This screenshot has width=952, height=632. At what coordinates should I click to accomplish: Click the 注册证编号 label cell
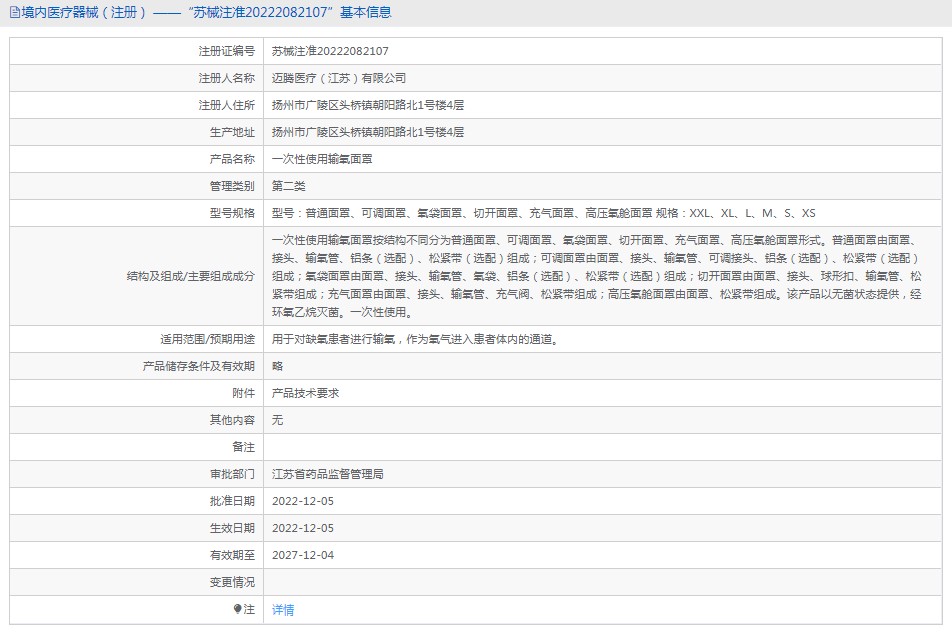pos(137,51)
